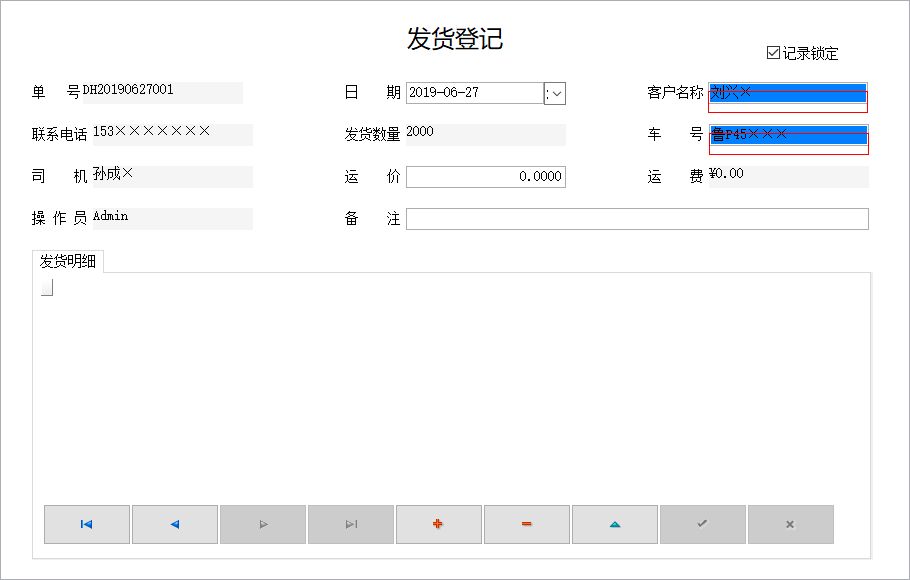Image resolution: width=910 pixels, height=580 pixels.
Task: Click the 日期 field showing 2019-06-27
Action: [x=475, y=93]
